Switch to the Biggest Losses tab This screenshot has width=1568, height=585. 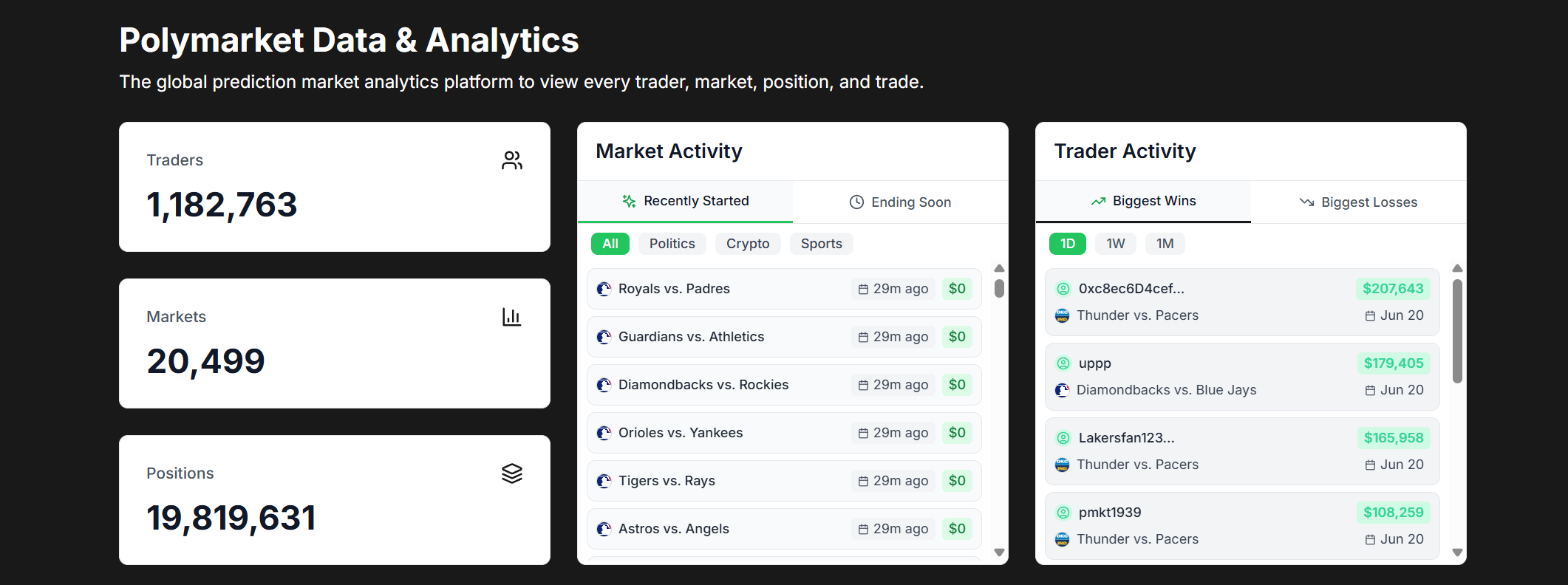point(1358,202)
